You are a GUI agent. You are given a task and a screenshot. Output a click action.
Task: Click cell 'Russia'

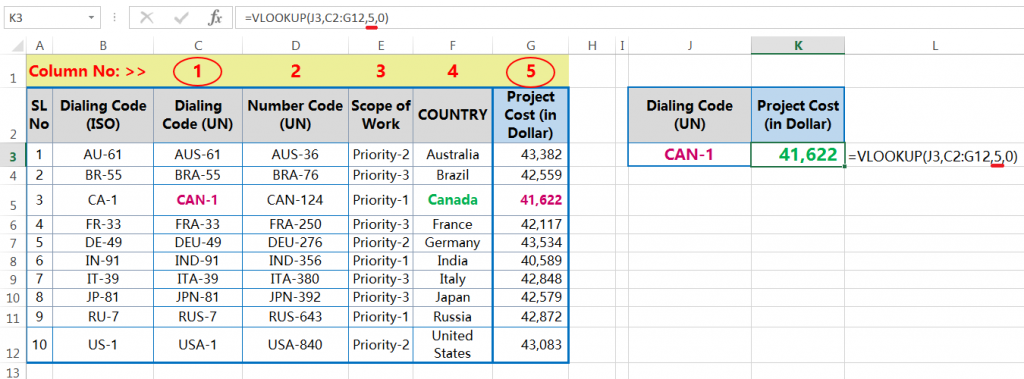453,317
